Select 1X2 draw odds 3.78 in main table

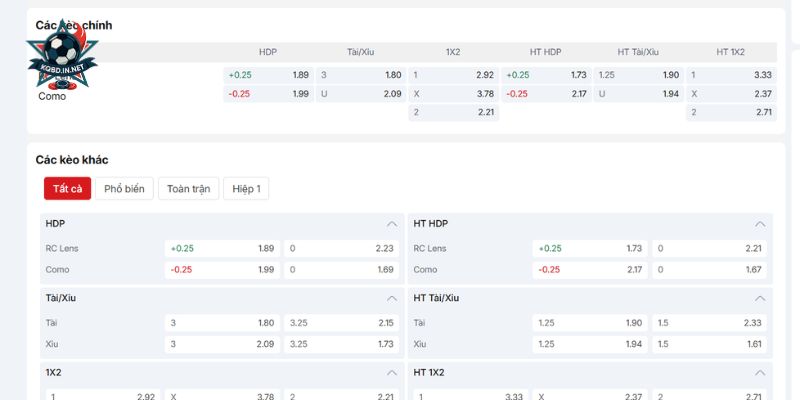454,94
